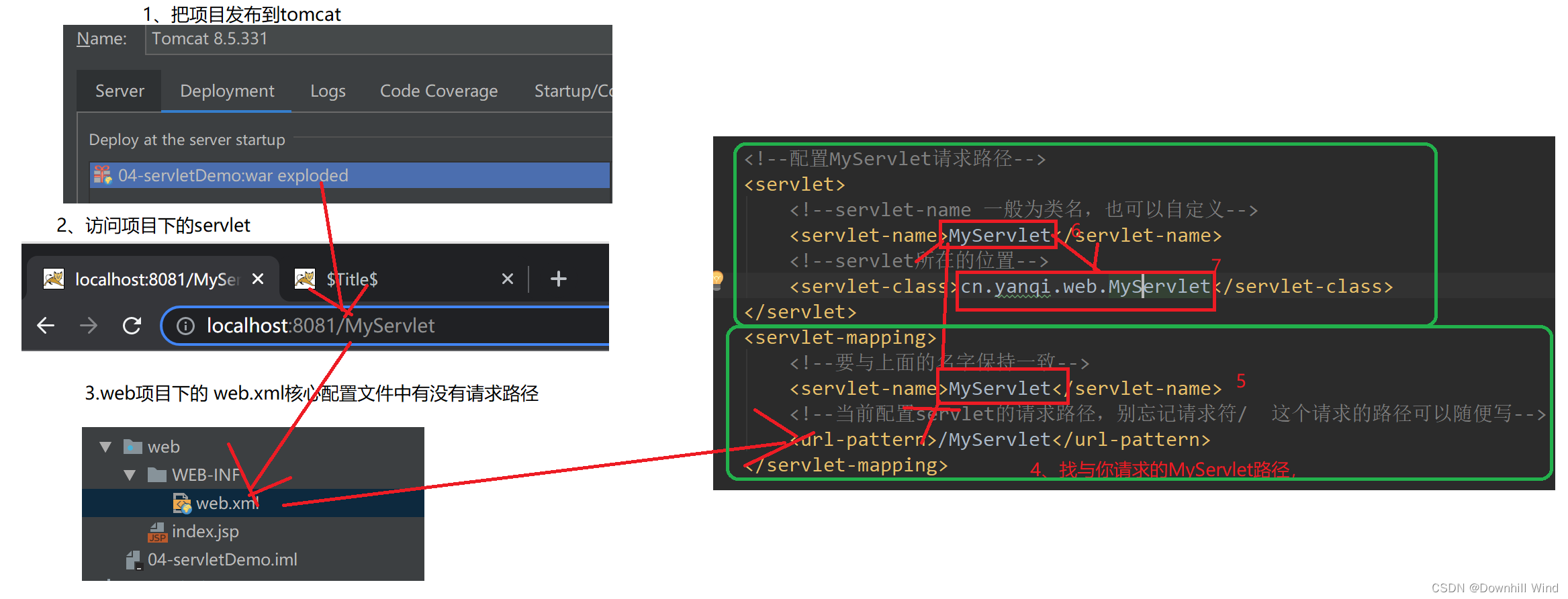
Task: Click the /MyServlet url-pattern value
Action: tap(994, 440)
